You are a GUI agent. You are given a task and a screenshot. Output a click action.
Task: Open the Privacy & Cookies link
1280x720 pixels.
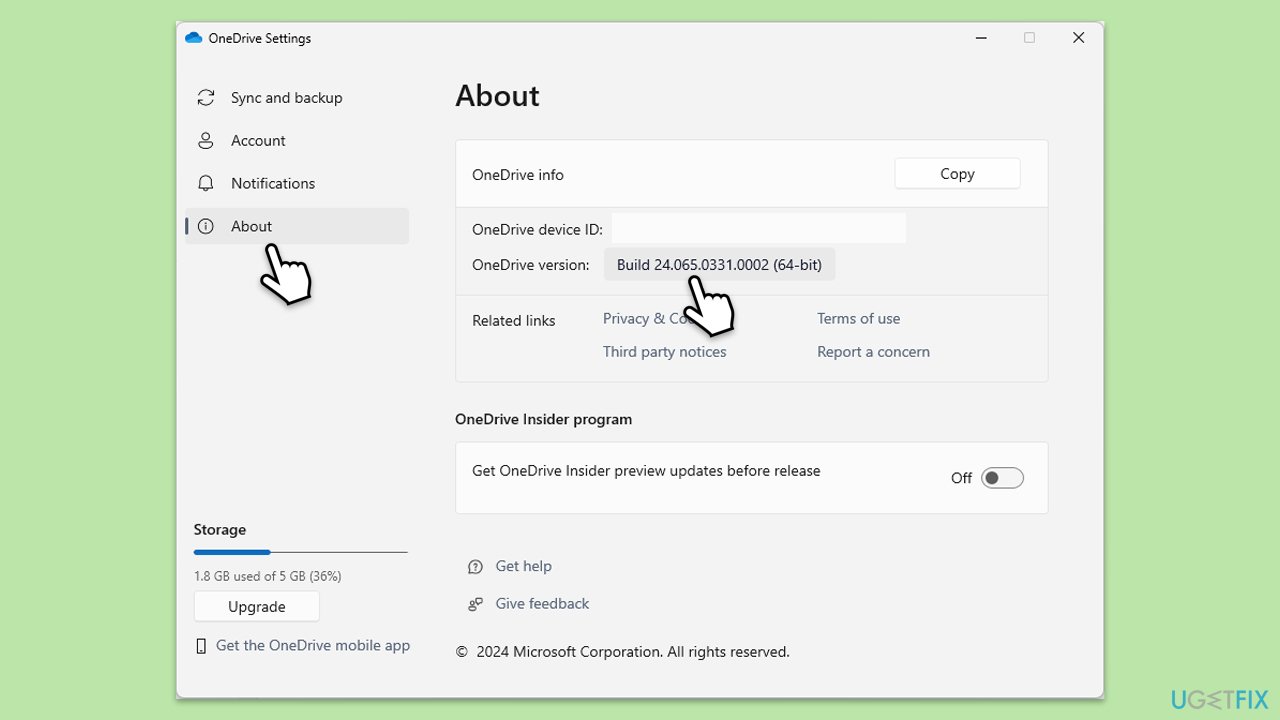pos(648,318)
